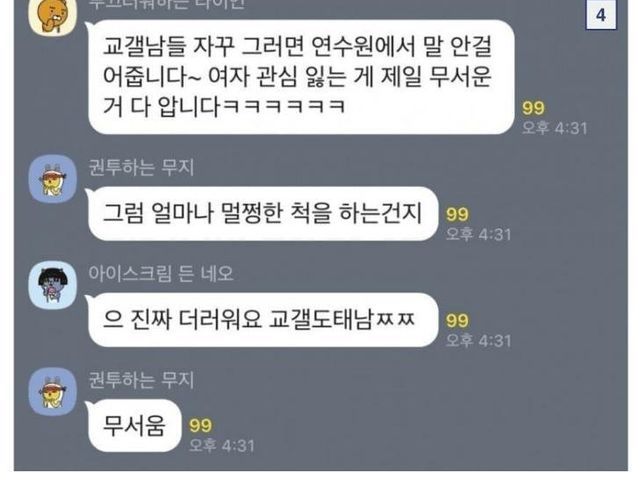Click the first 권투하는 무지 sender name

141,167
